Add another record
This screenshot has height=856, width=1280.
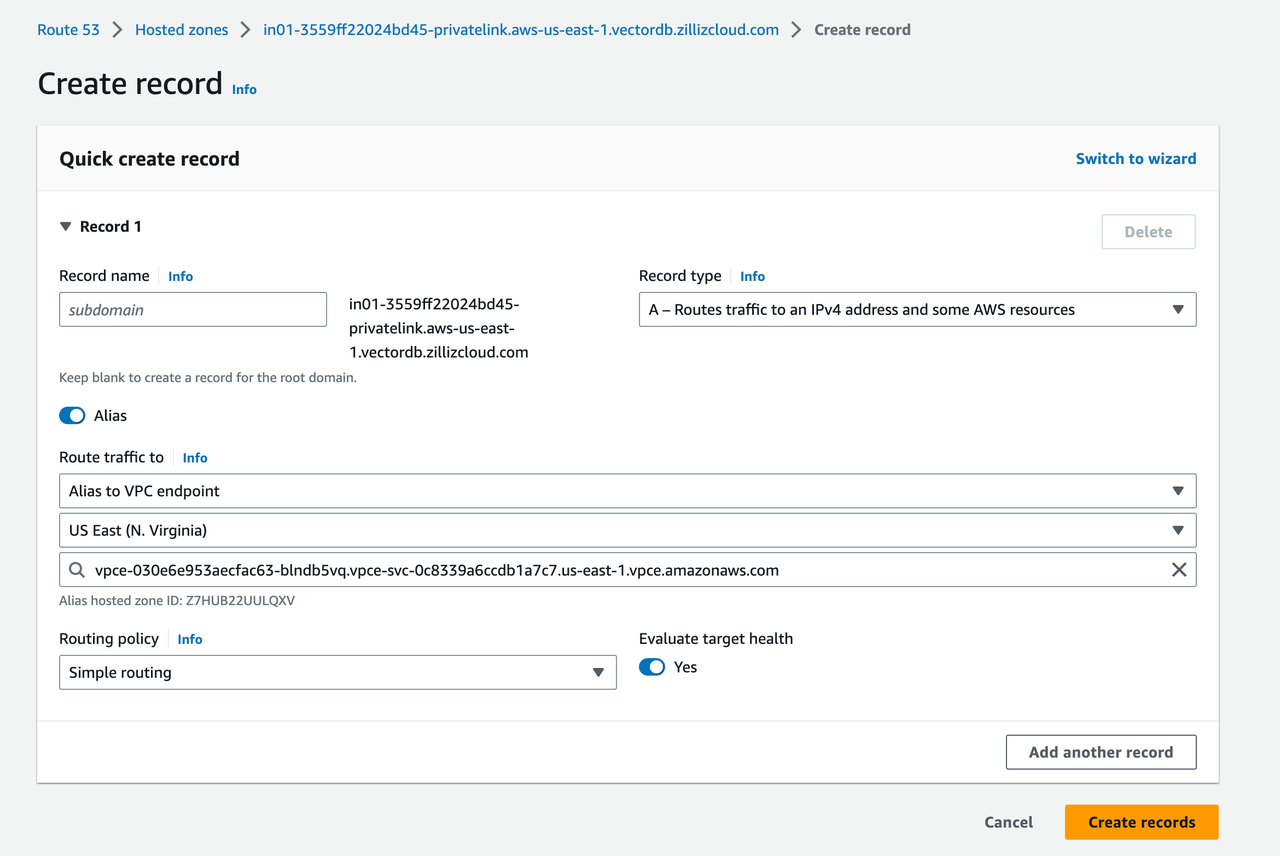coord(1100,753)
